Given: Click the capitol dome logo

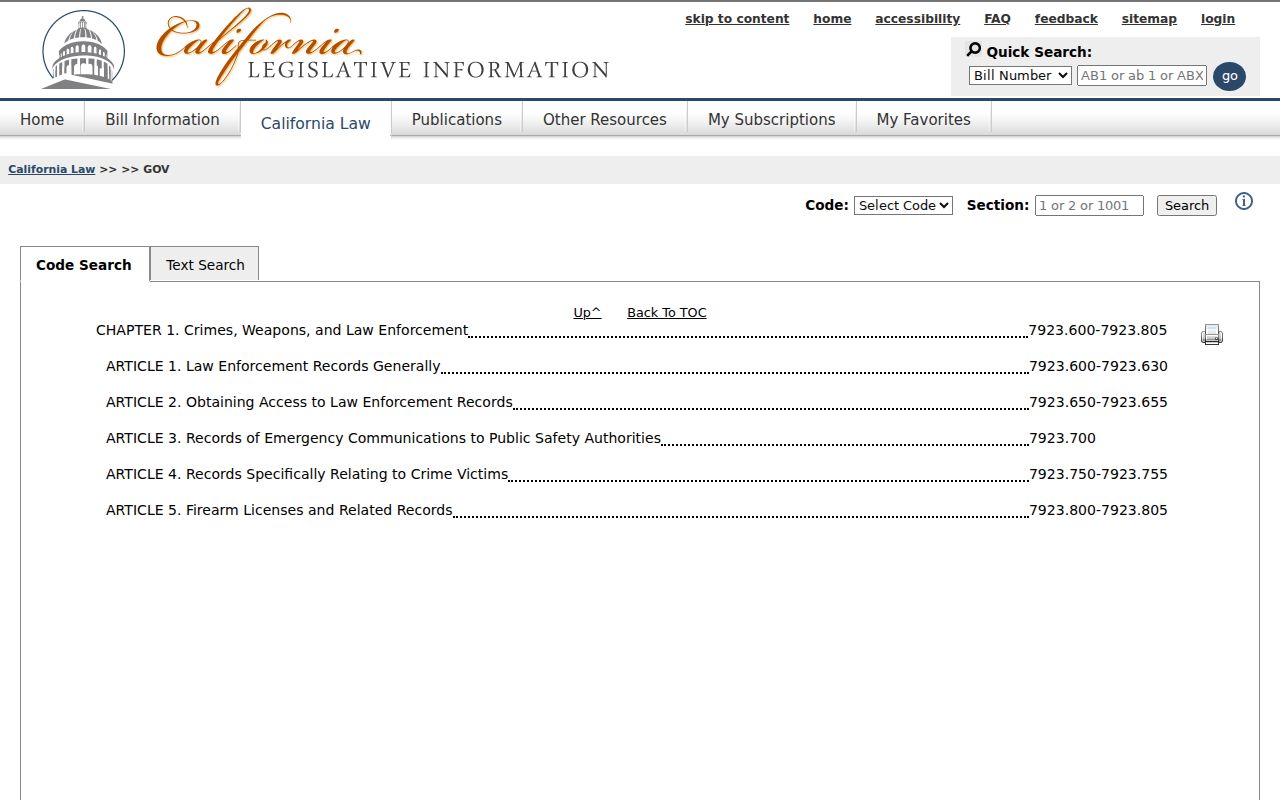Looking at the screenshot, I should click(83, 50).
